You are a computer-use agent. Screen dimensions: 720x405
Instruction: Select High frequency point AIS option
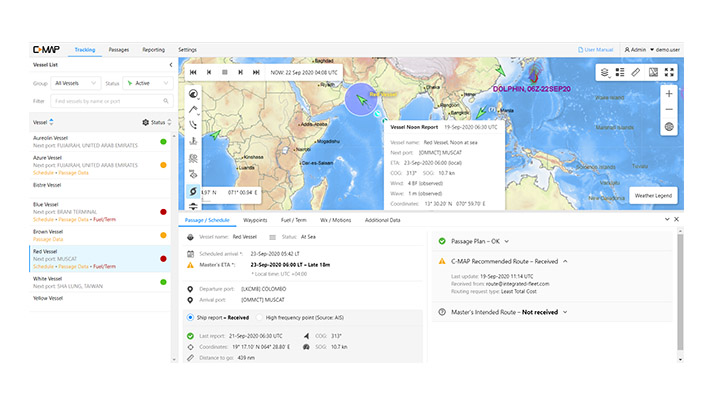[259, 317]
